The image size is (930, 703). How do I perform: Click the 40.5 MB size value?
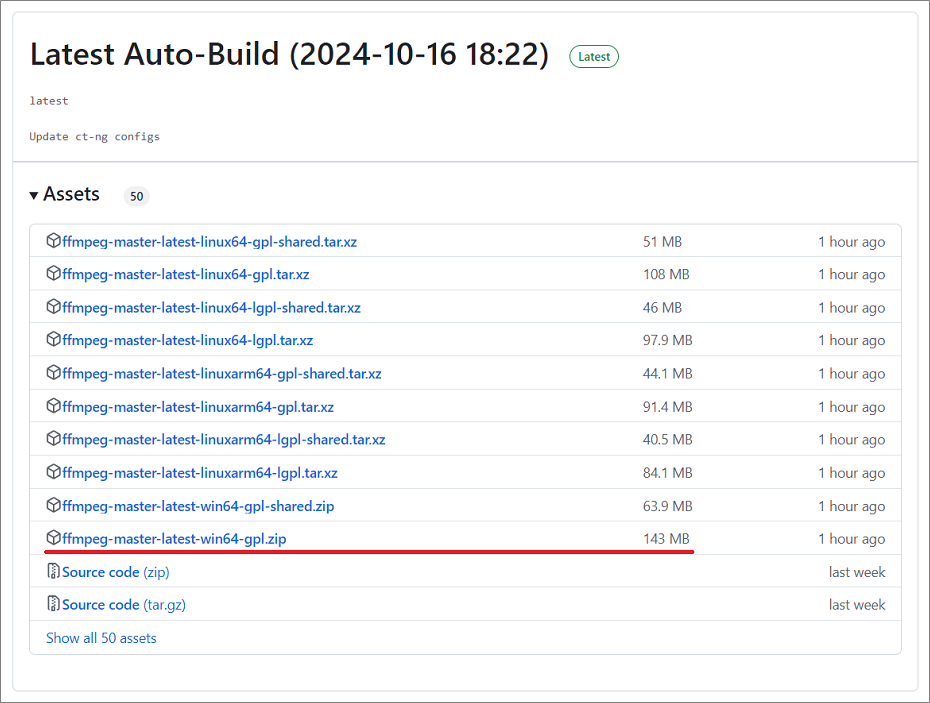[x=668, y=439]
